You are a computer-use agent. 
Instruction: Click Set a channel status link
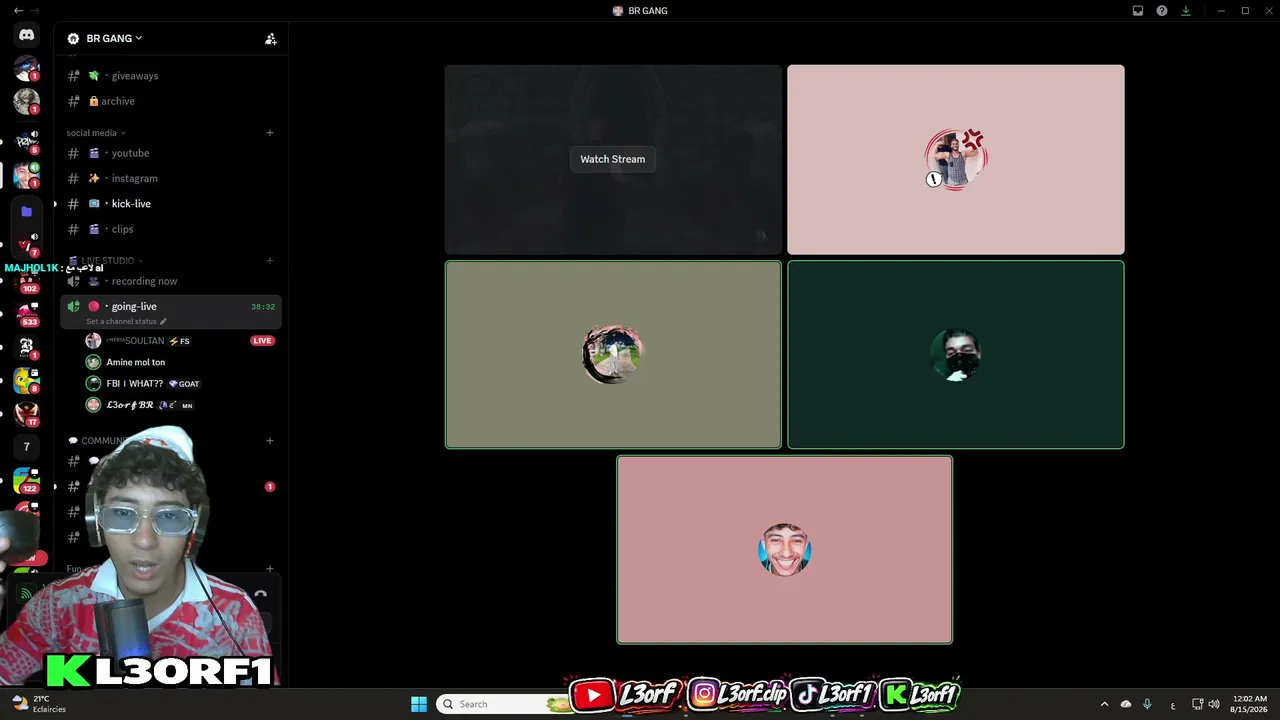click(121, 322)
